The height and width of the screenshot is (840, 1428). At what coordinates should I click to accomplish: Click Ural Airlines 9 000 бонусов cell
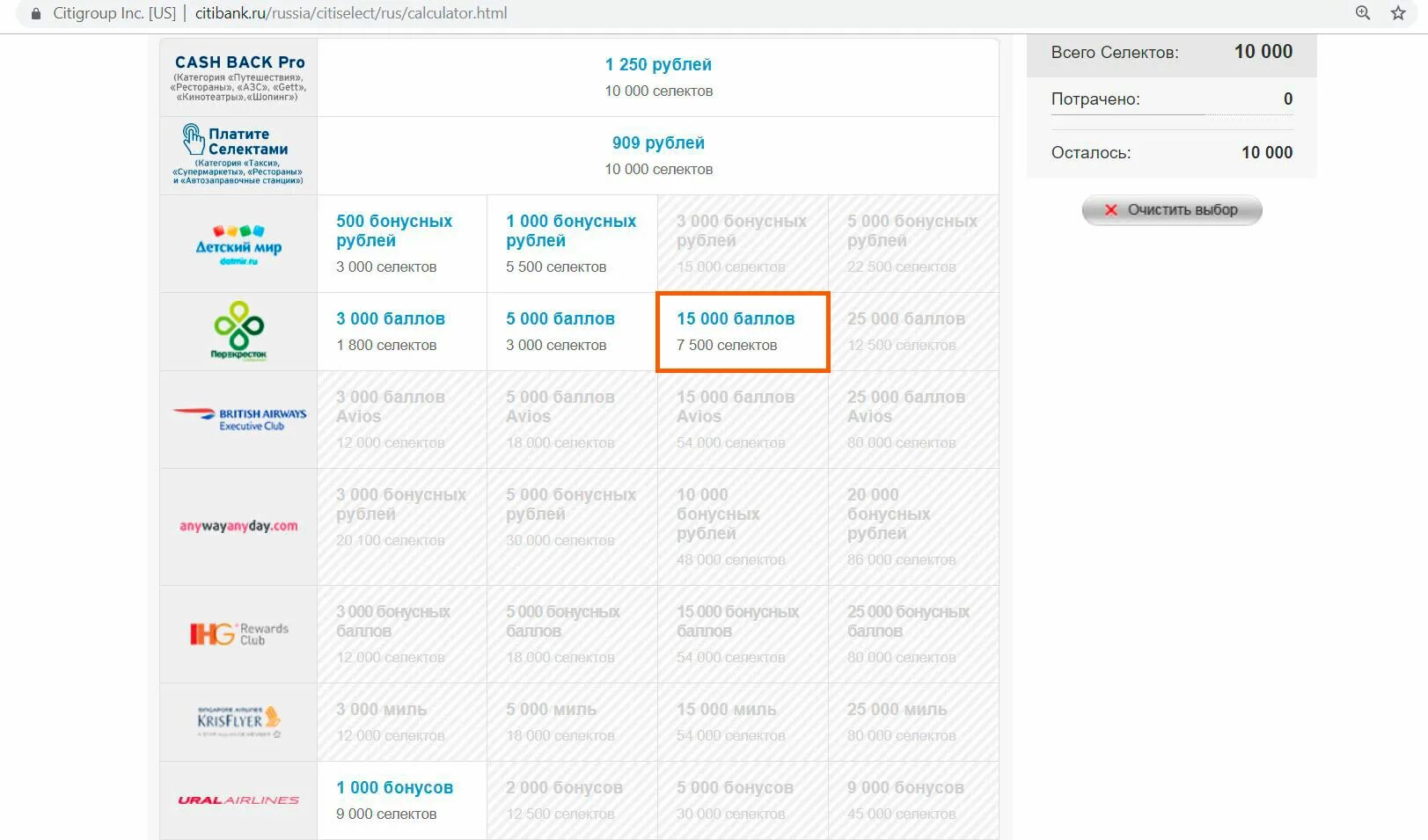[x=913, y=800]
